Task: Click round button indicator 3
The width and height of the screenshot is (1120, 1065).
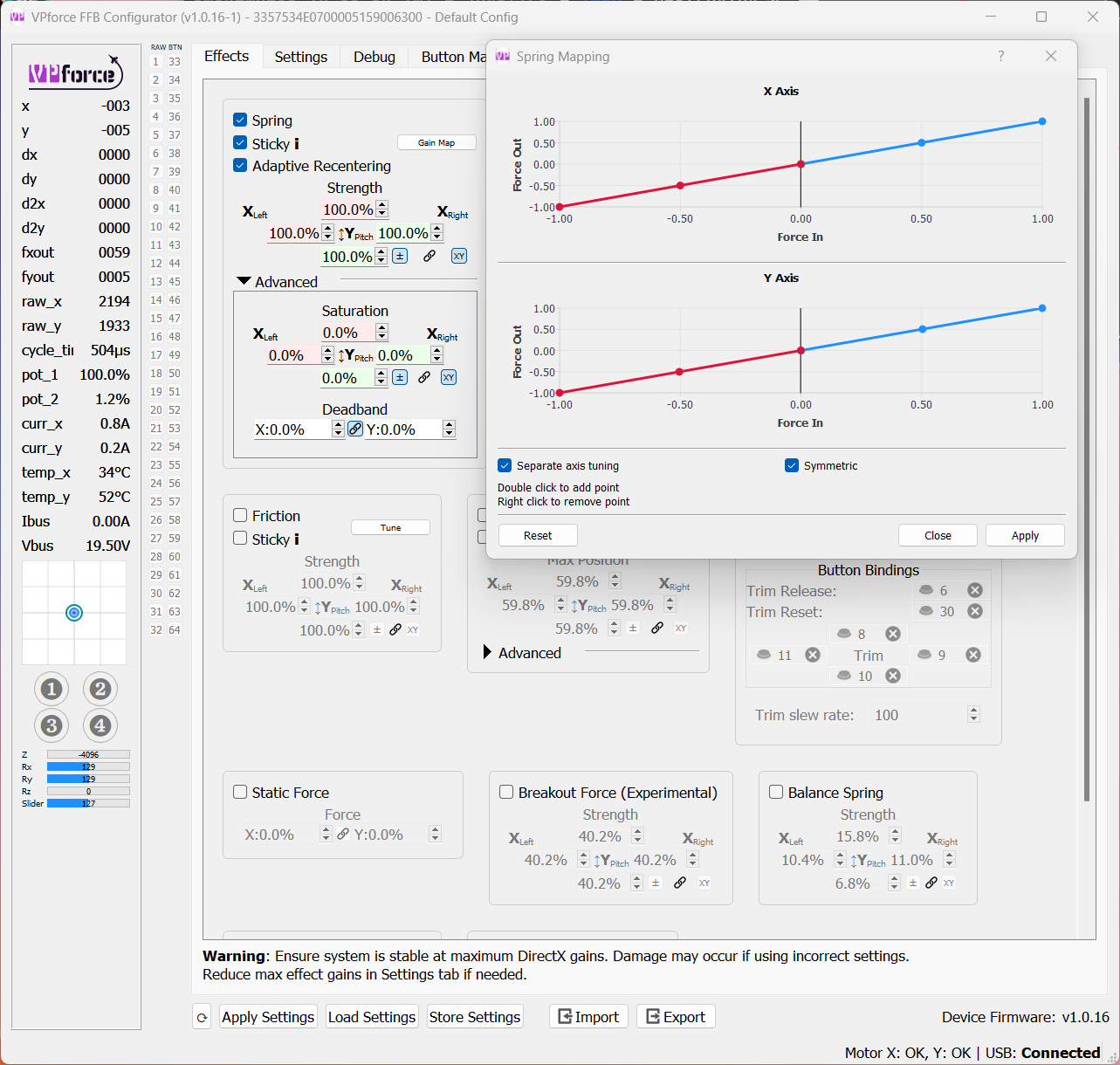Action: point(52,725)
